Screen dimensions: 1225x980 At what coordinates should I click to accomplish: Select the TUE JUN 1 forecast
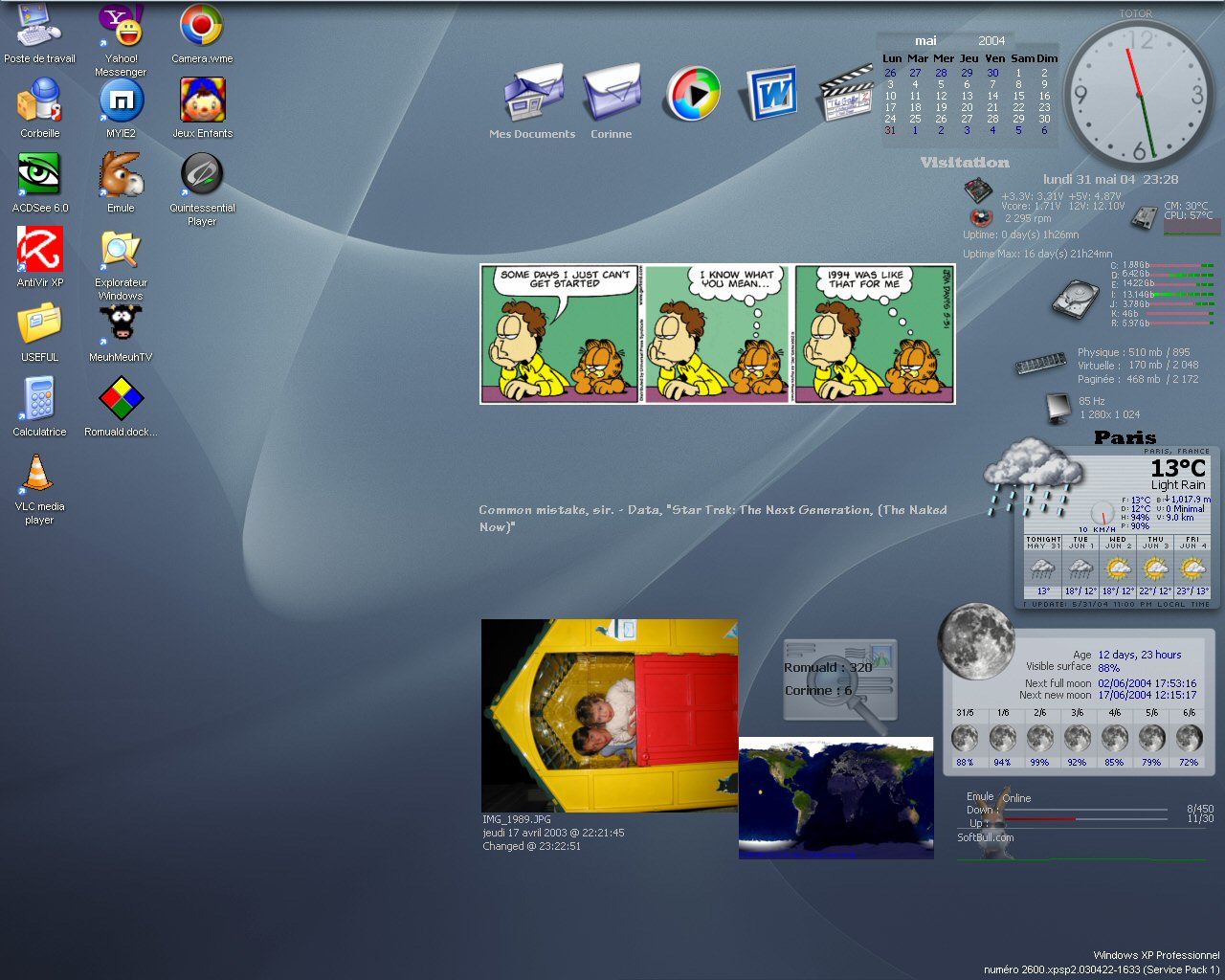pos(1080,566)
